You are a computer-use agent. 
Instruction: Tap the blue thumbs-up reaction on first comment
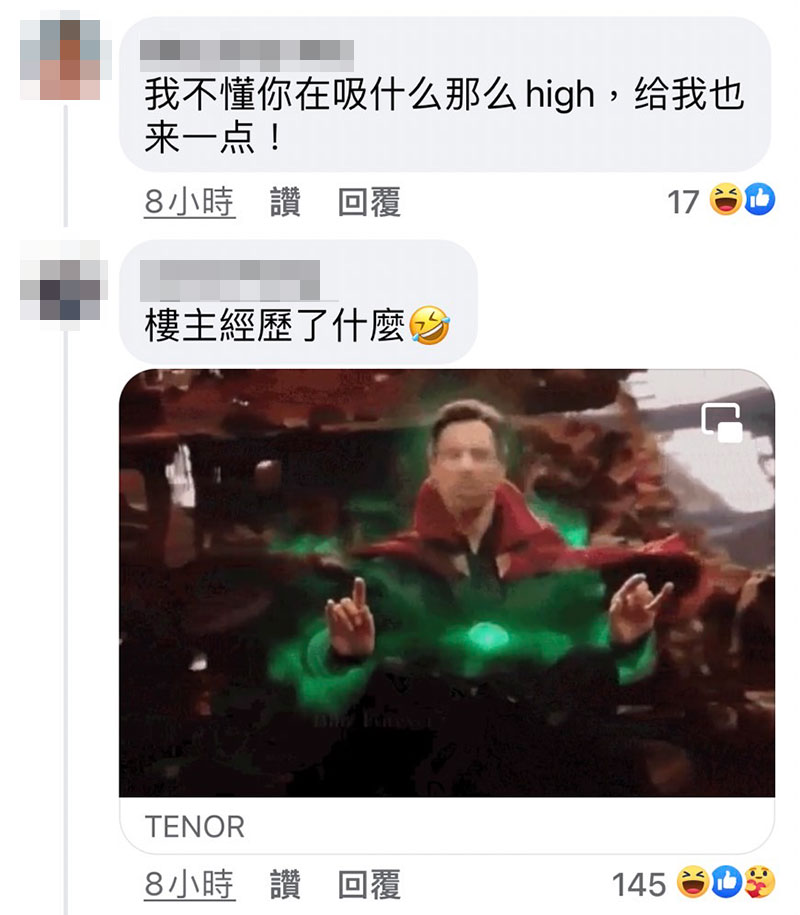click(759, 200)
